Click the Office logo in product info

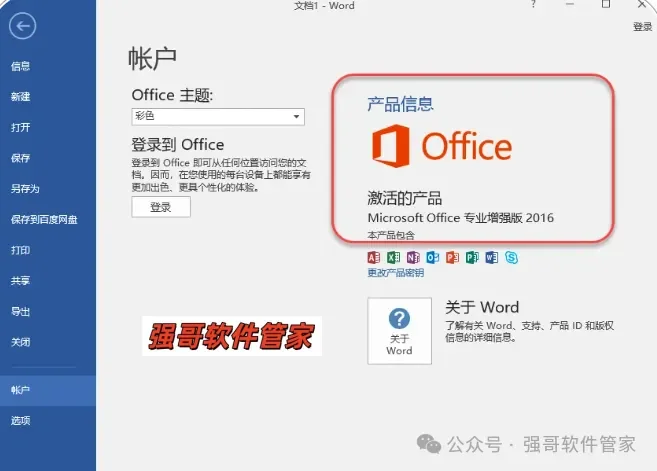[442, 146]
